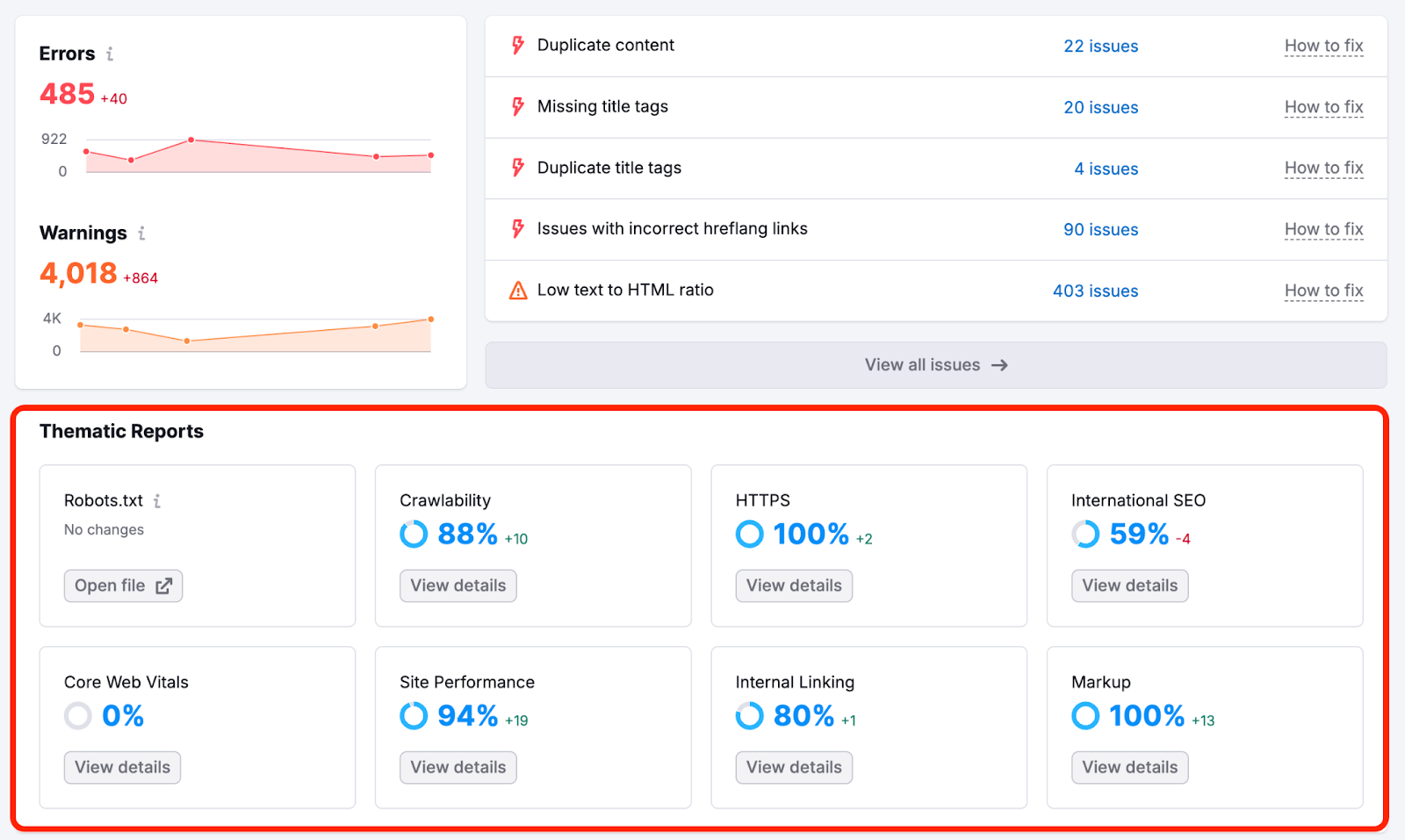
Task: Open the 403 issues link
Action: tap(1095, 291)
